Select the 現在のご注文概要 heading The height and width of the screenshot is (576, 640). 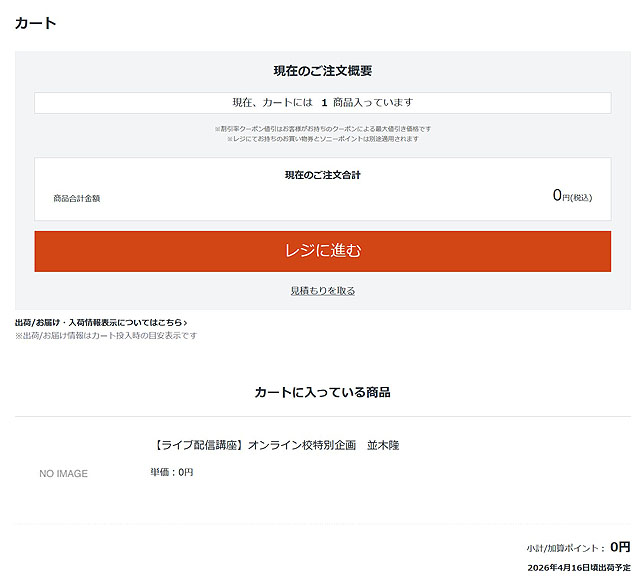coord(322,71)
